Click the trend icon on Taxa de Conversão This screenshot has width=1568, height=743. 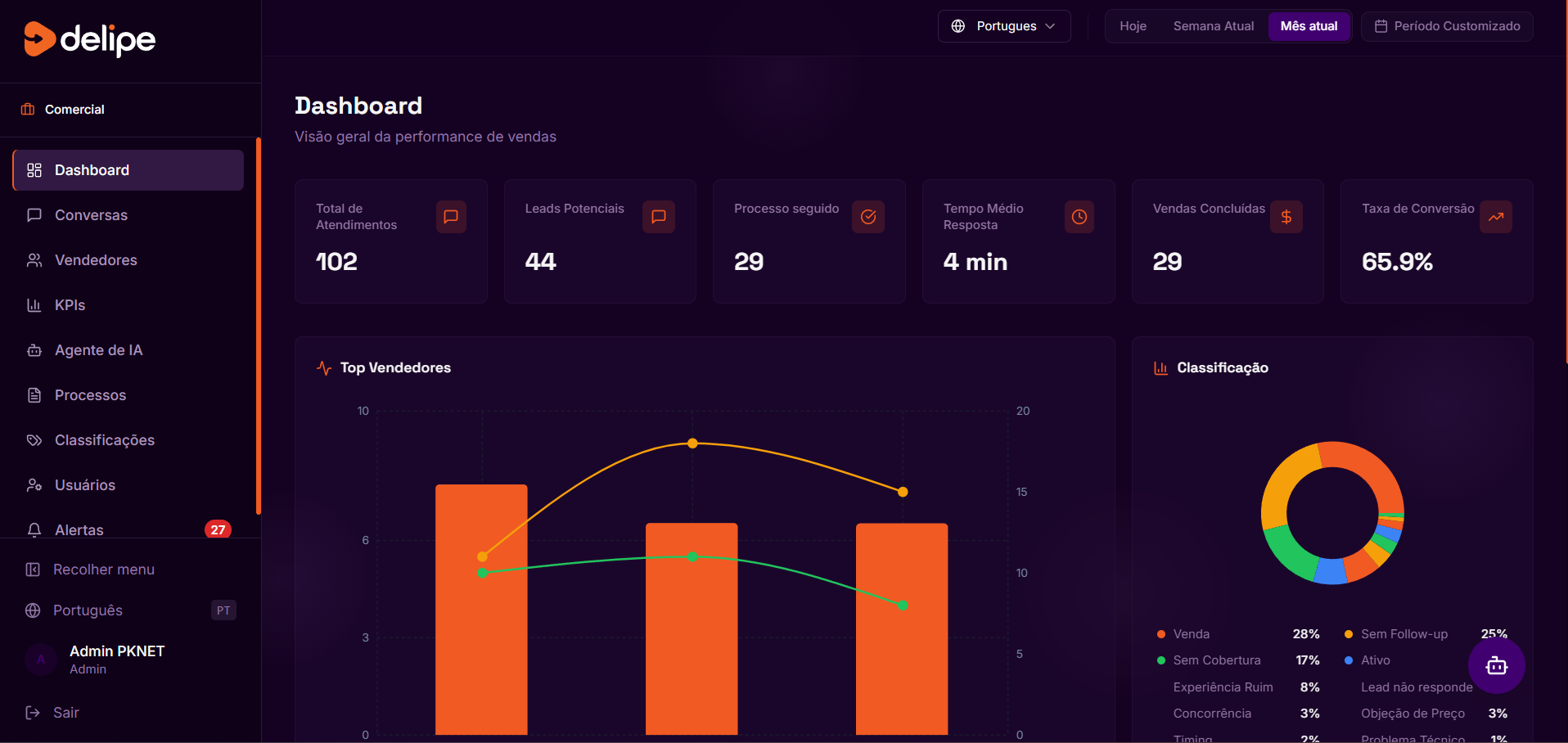(1497, 217)
